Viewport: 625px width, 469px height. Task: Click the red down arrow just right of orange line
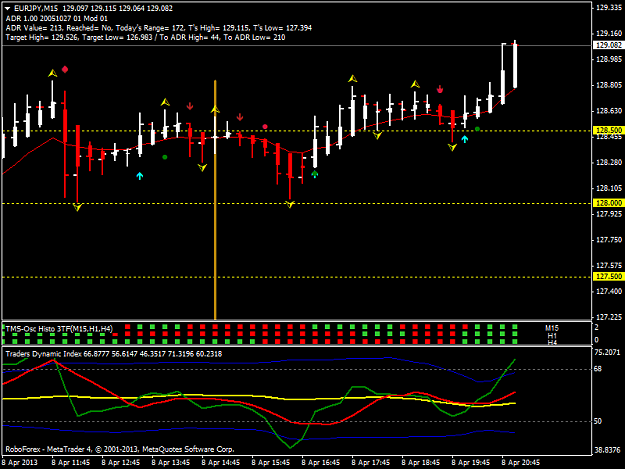click(x=240, y=117)
